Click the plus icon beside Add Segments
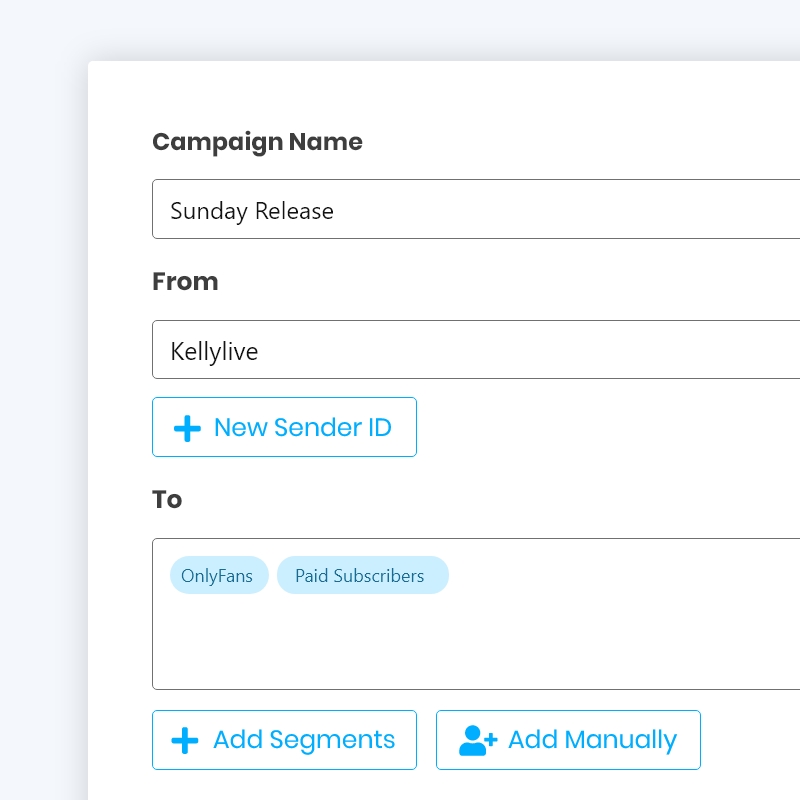The image size is (800, 800). pyautogui.click(x=185, y=740)
